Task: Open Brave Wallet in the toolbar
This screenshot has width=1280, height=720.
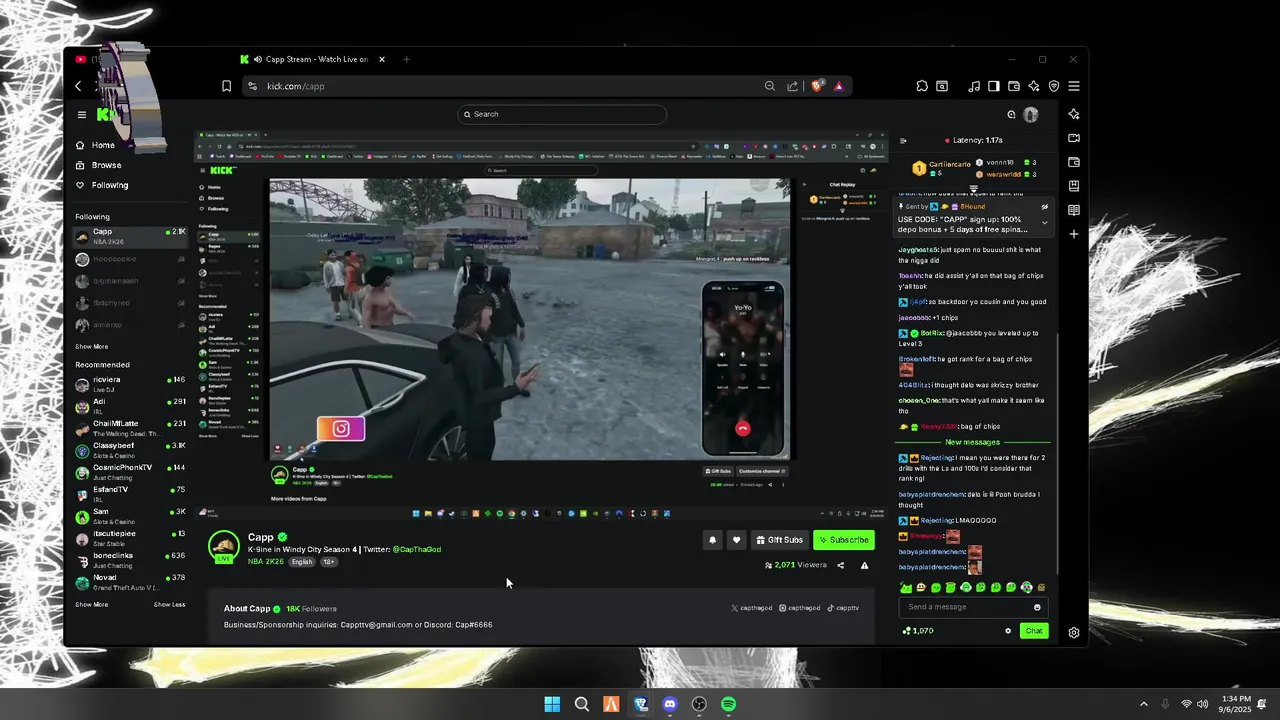Action: 1014,86
